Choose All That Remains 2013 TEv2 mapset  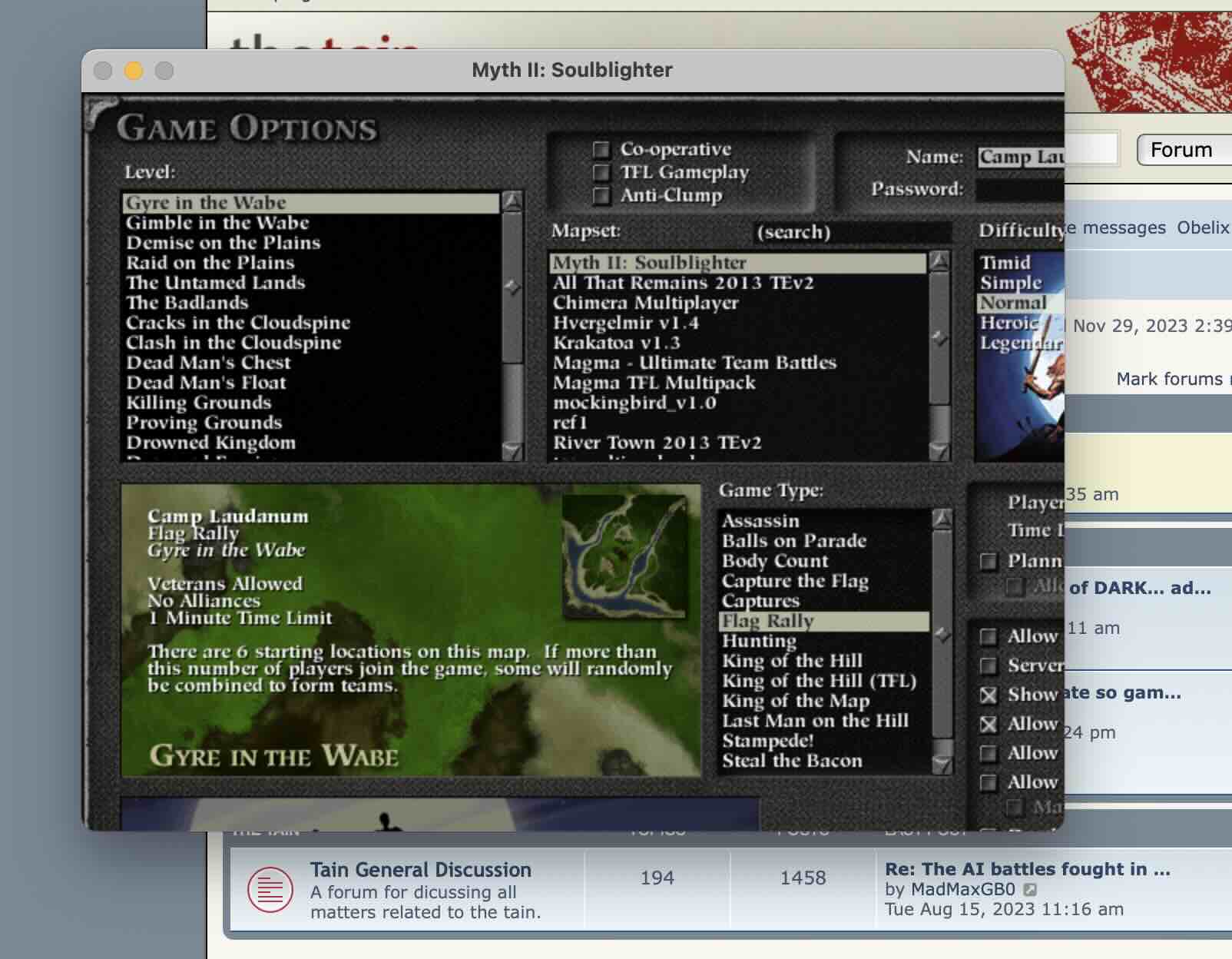click(738, 283)
